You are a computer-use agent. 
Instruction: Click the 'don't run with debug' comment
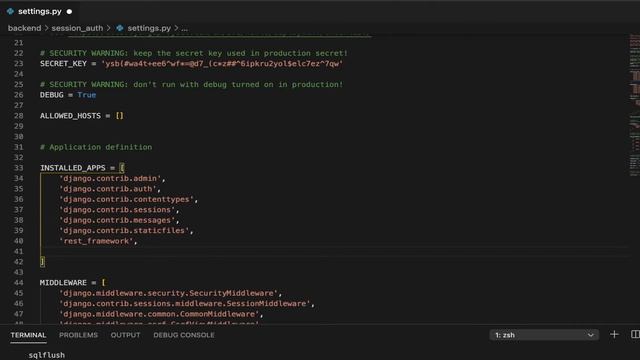(x=192, y=84)
